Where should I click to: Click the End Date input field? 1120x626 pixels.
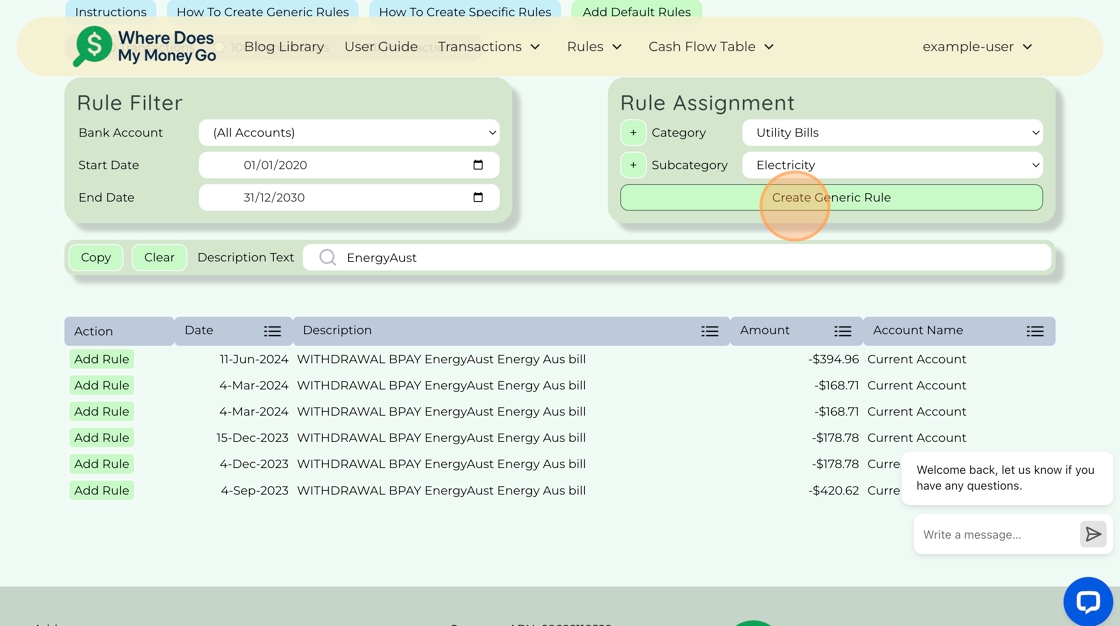pos(349,197)
